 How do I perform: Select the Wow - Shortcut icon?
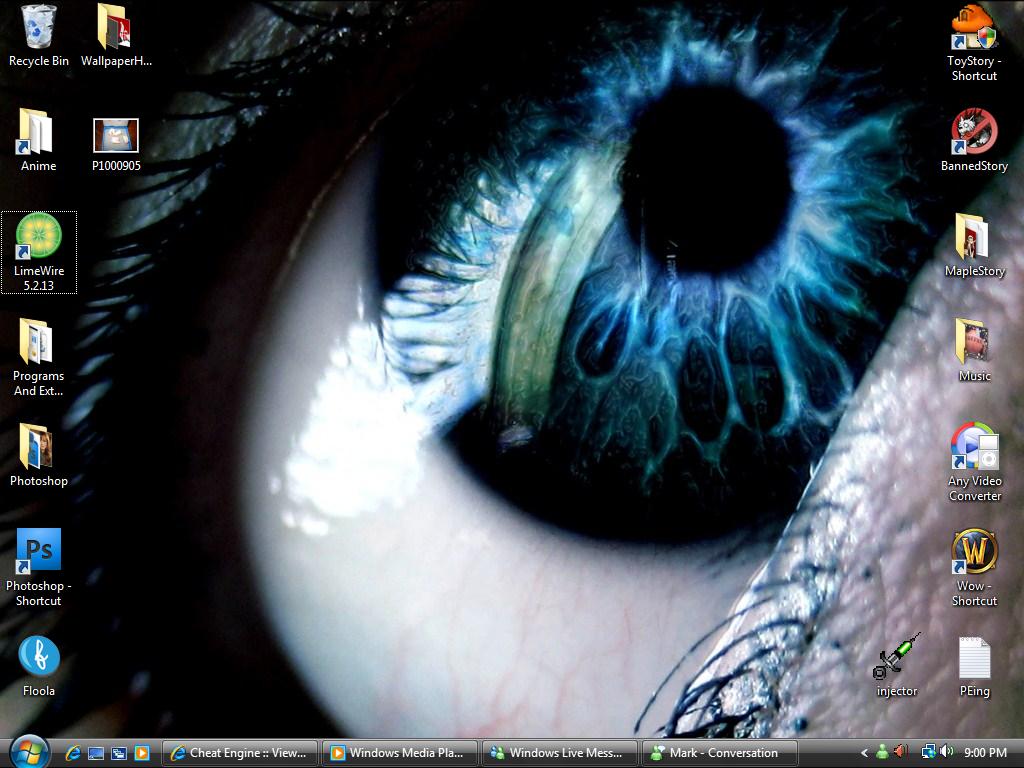[x=974, y=552]
